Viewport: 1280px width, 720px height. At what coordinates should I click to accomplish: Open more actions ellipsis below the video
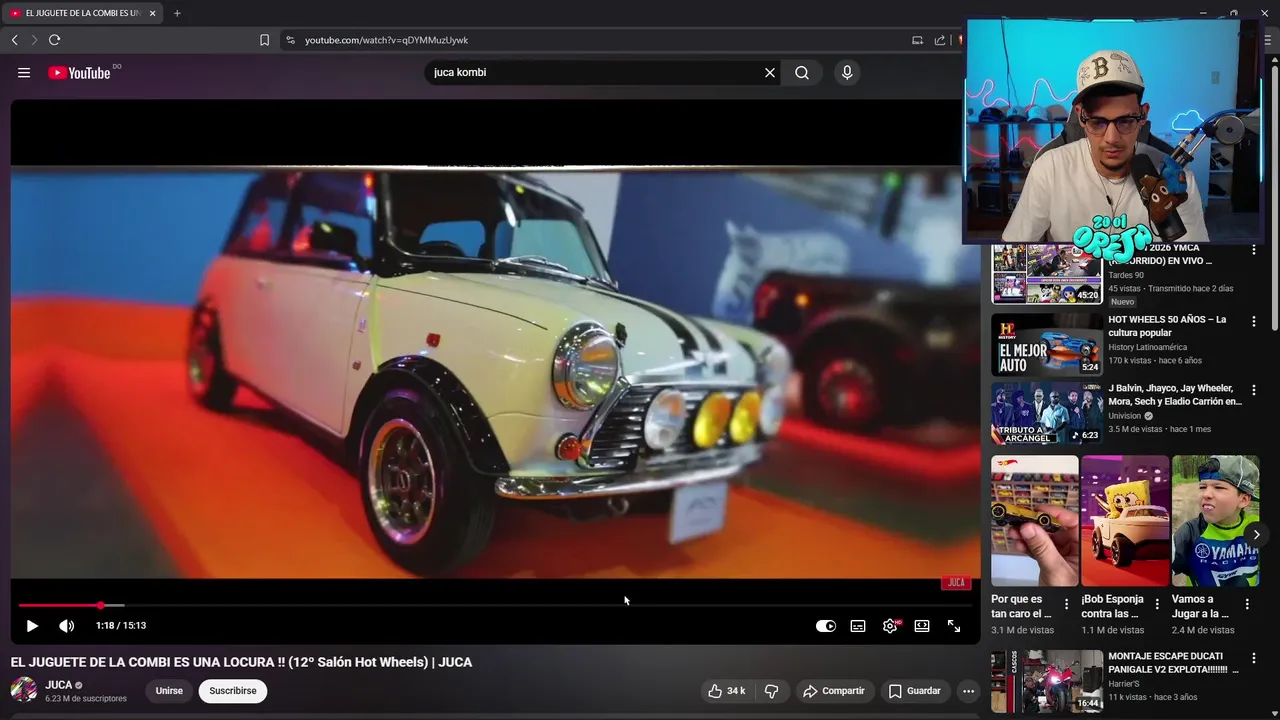tap(968, 691)
